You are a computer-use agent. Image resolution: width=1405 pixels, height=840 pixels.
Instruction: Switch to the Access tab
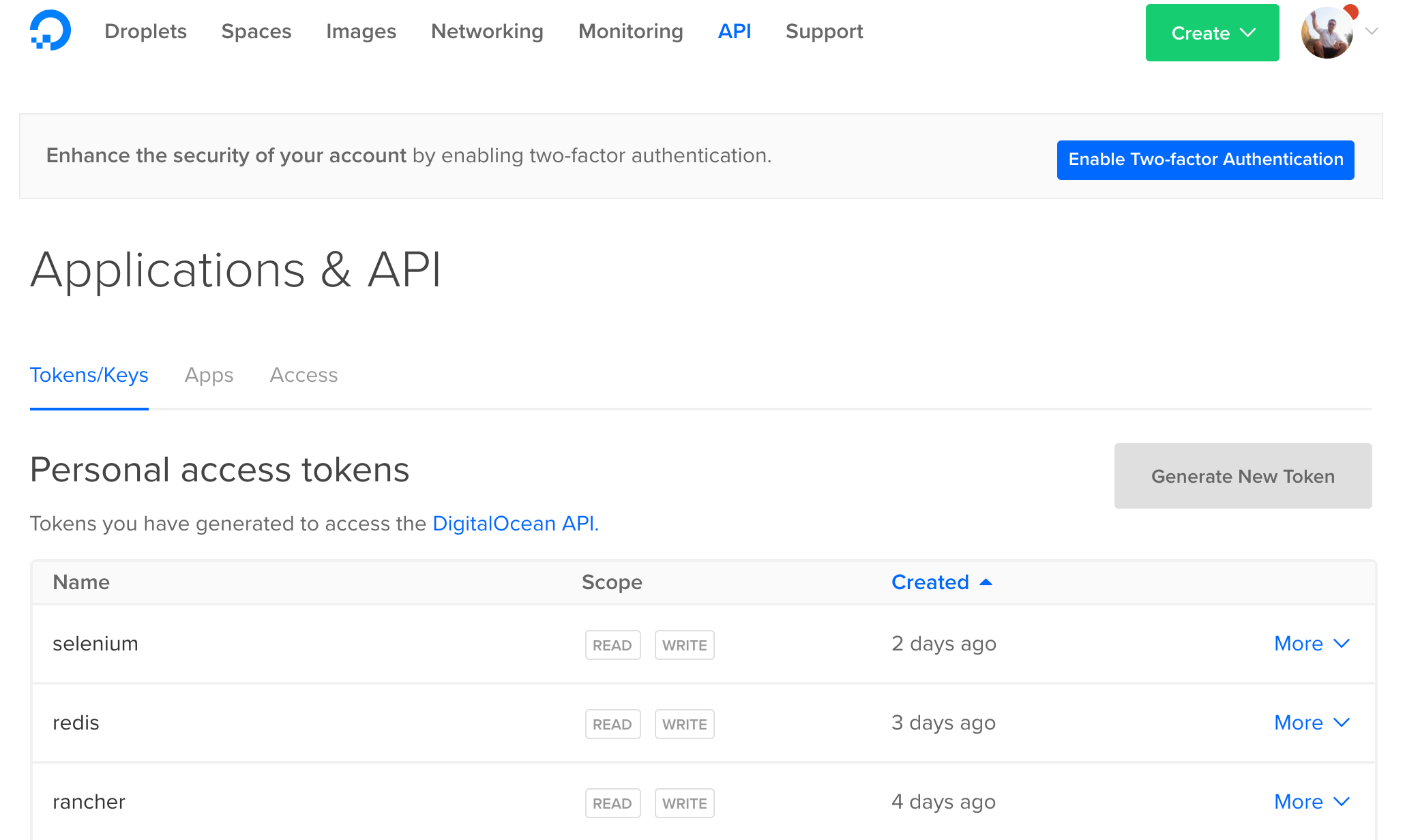[x=304, y=375]
